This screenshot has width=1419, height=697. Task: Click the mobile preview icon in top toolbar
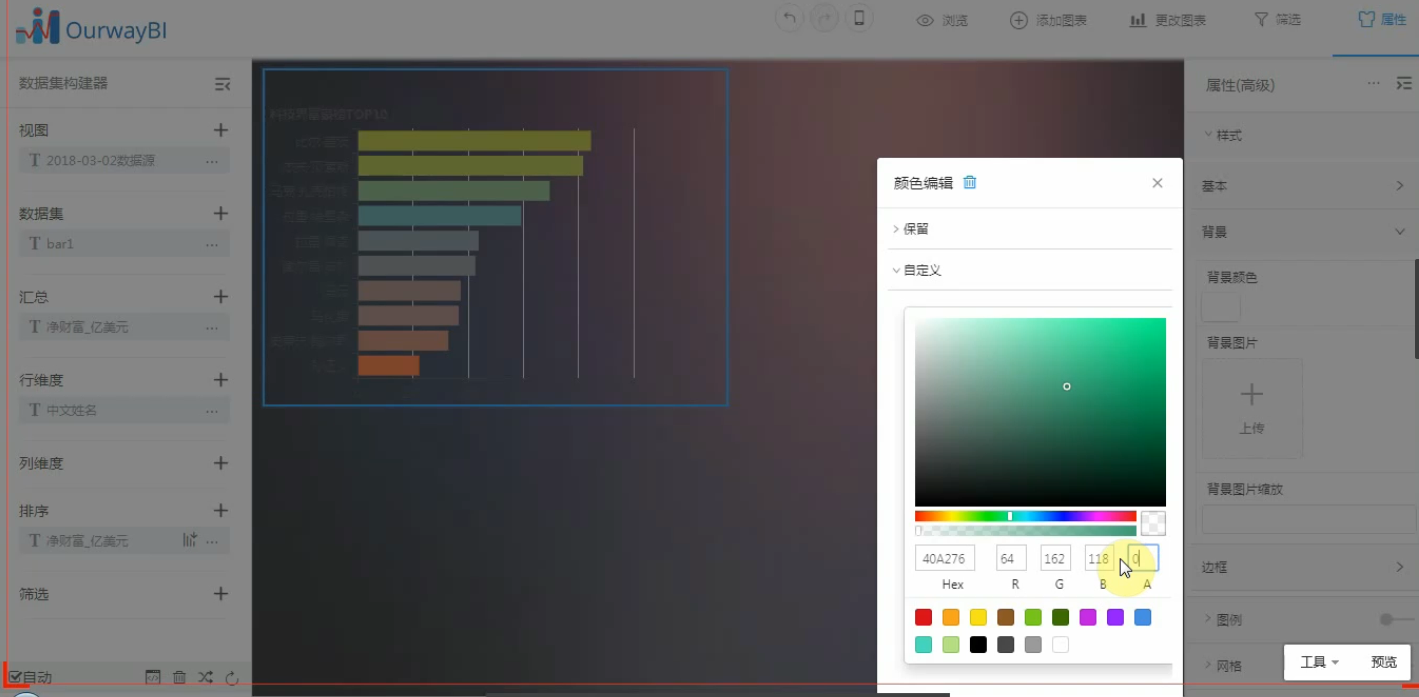pos(859,18)
